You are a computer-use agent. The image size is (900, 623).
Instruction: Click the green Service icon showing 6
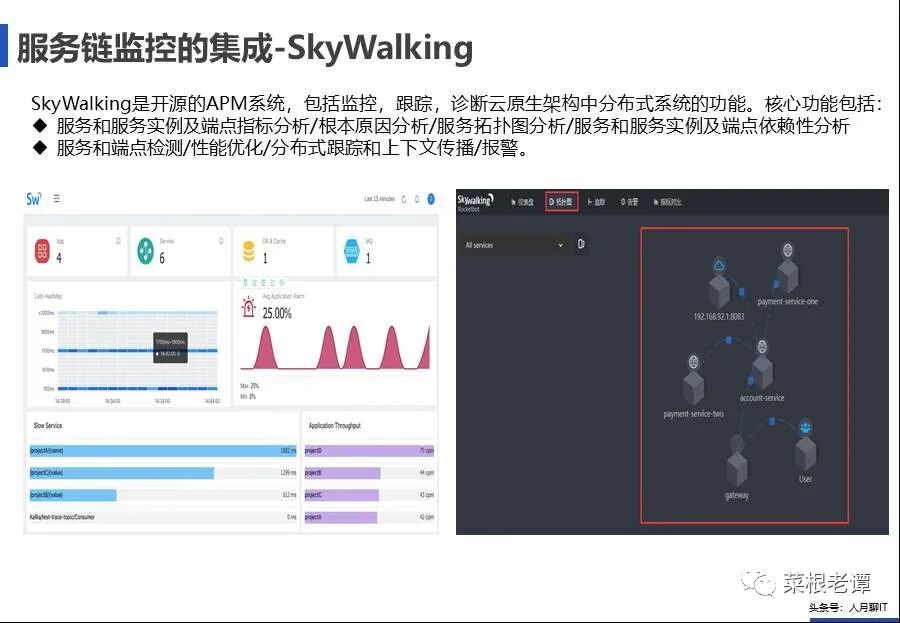[146, 251]
